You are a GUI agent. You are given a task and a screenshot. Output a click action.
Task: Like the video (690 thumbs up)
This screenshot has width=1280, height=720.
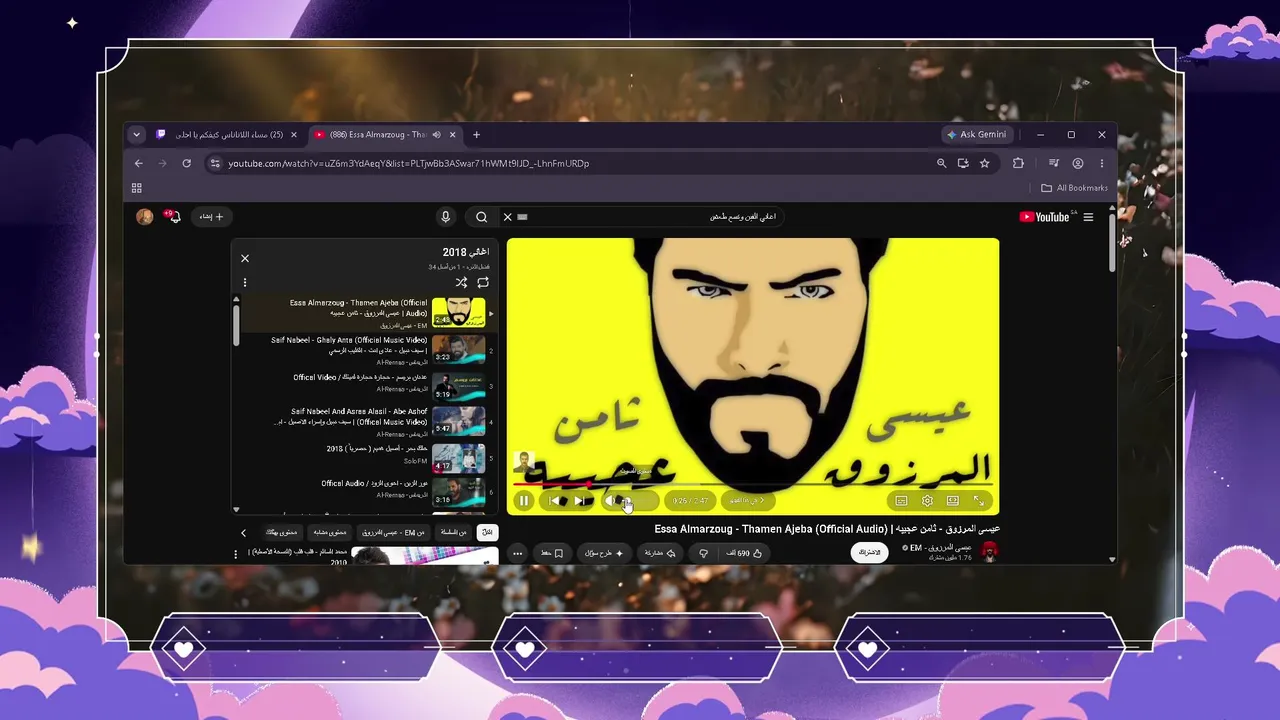(x=744, y=553)
